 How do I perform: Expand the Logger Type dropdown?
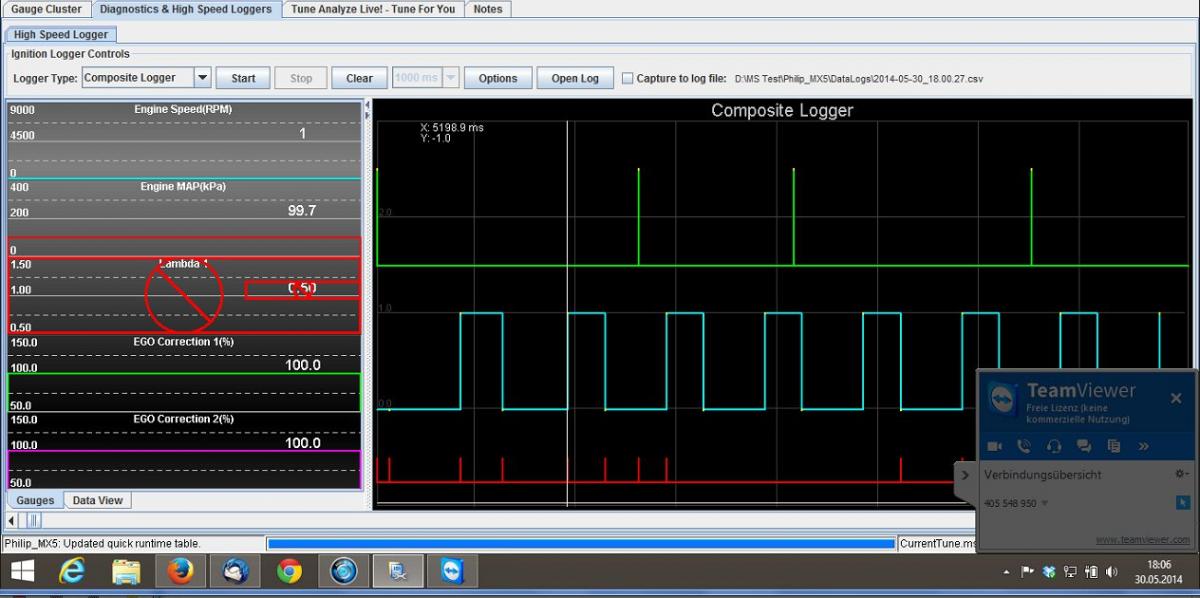click(x=201, y=78)
